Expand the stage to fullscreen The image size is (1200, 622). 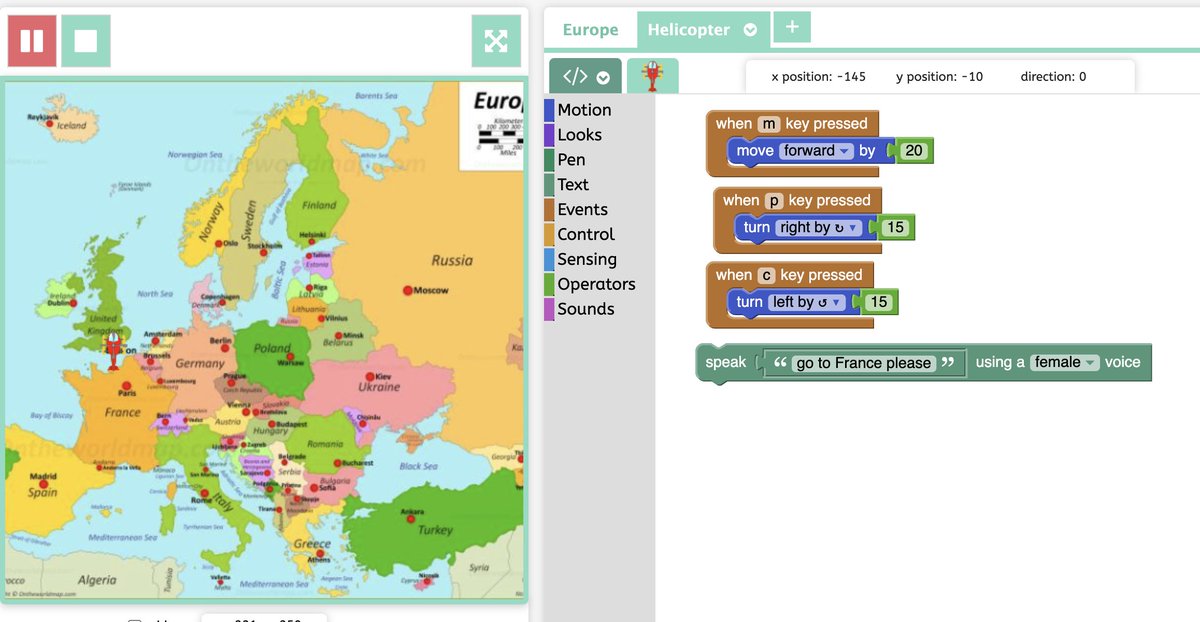tap(496, 41)
